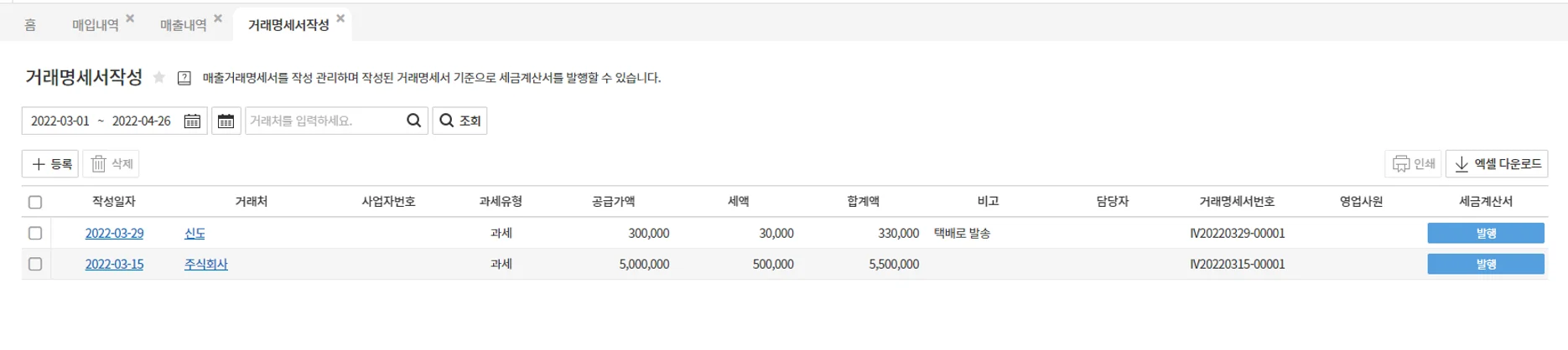Viewport: 1568px width, 350px height.
Task: Toggle the select-all checkbox in table header
Action: (x=35, y=202)
